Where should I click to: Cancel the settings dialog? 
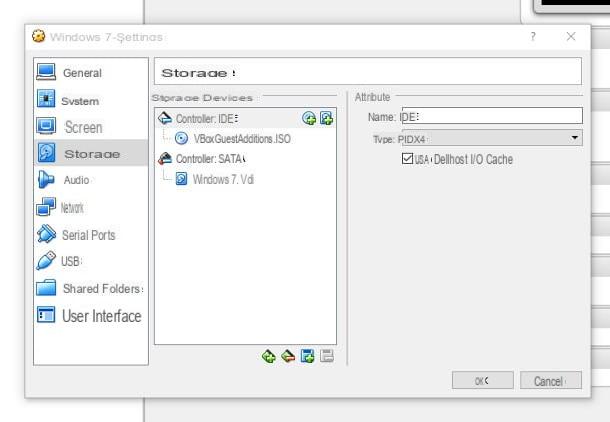point(550,380)
